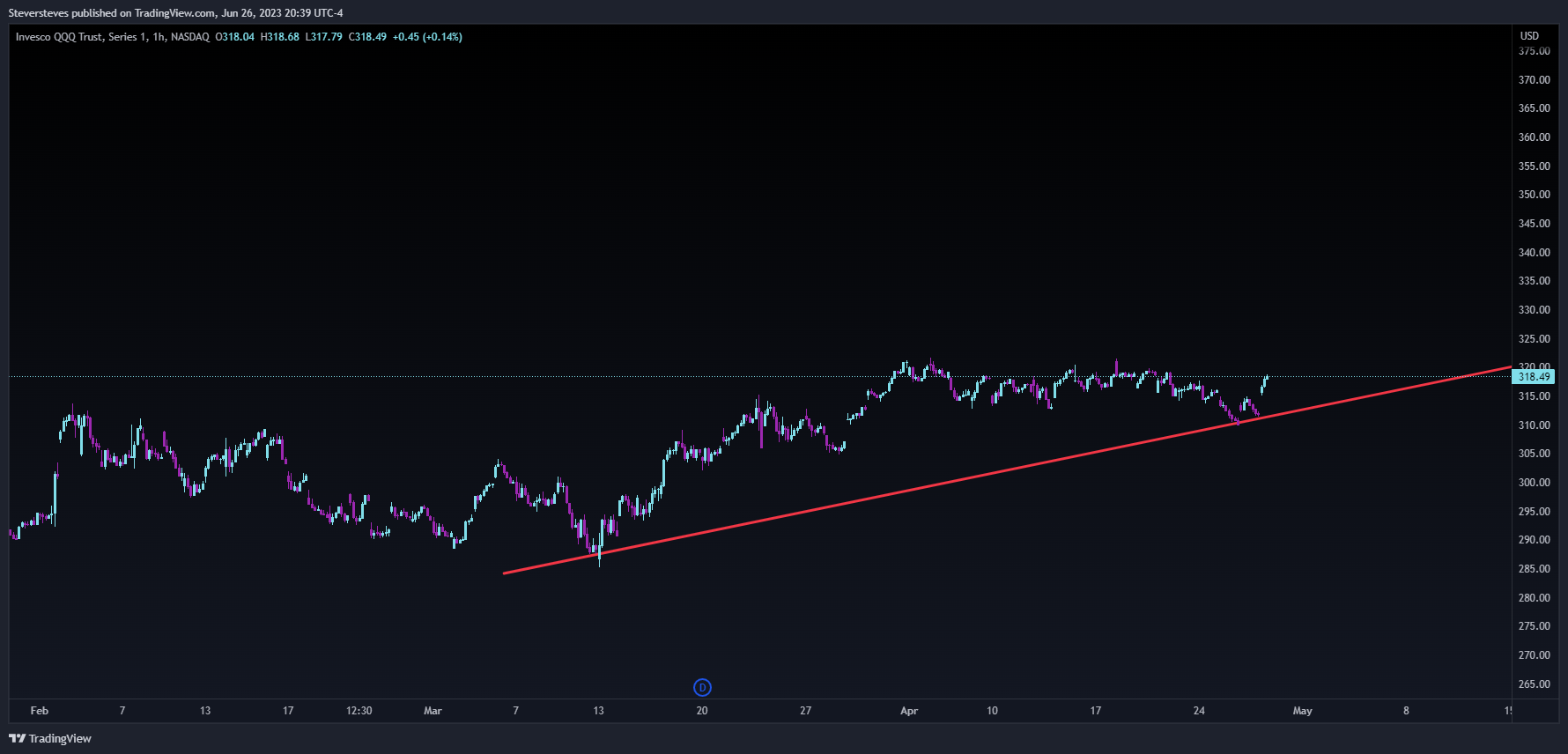Screen dimensions: 1568x754
Task: Click the 300.00 price axis label
Action: point(1534,483)
